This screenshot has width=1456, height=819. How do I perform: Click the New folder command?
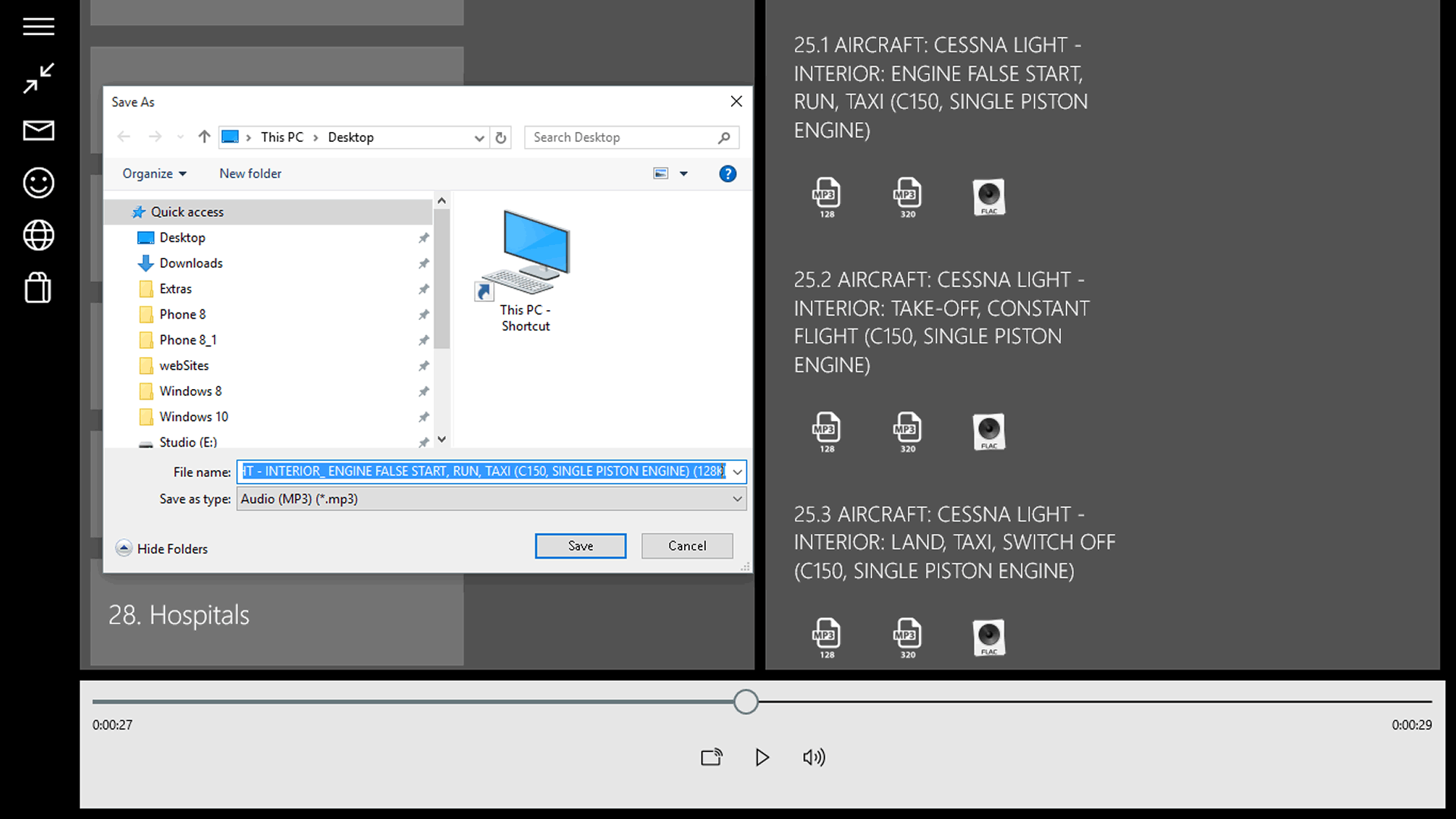tap(250, 174)
